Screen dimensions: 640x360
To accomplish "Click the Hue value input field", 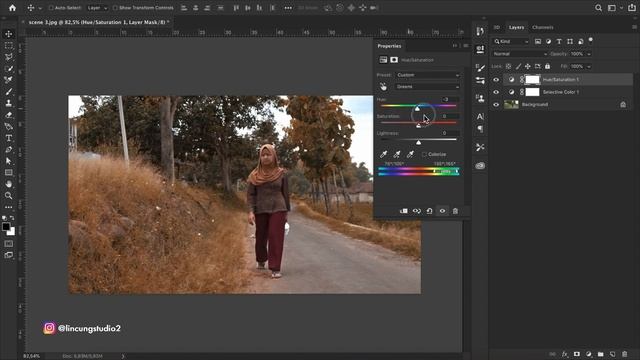I will pyautogui.click(x=450, y=99).
